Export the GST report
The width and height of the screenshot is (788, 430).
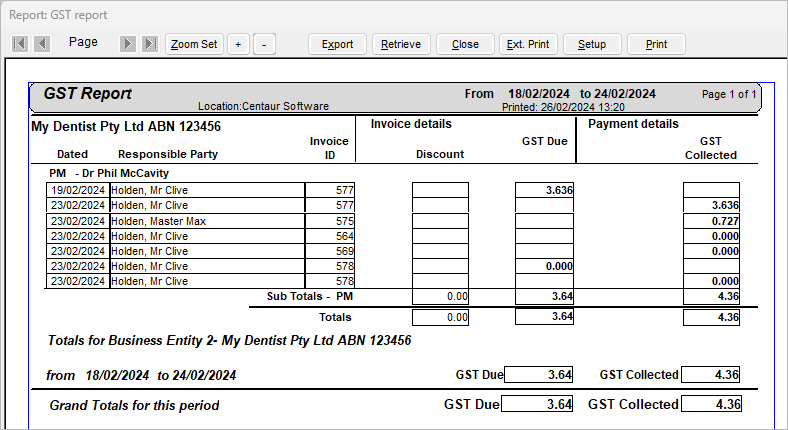(x=337, y=44)
